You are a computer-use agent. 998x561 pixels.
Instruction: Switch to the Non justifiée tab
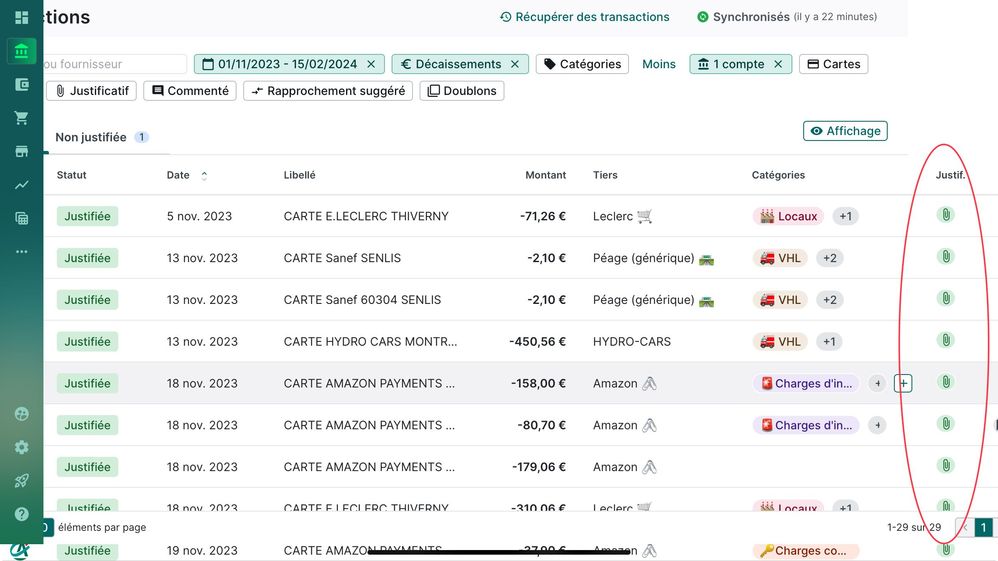(x=91, y=137)
